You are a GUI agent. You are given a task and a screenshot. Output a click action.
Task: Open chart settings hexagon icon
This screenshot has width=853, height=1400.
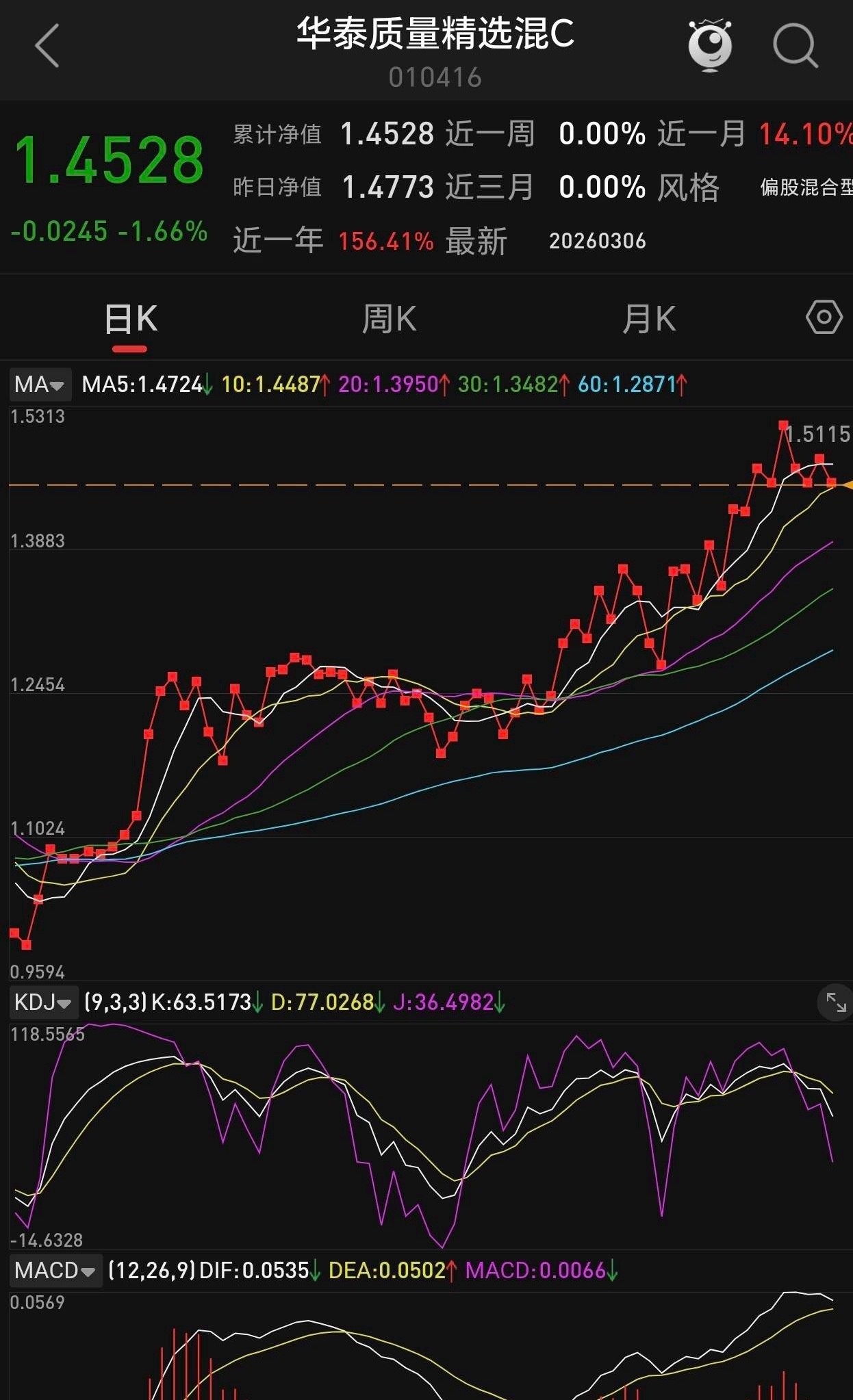point(824,317)
